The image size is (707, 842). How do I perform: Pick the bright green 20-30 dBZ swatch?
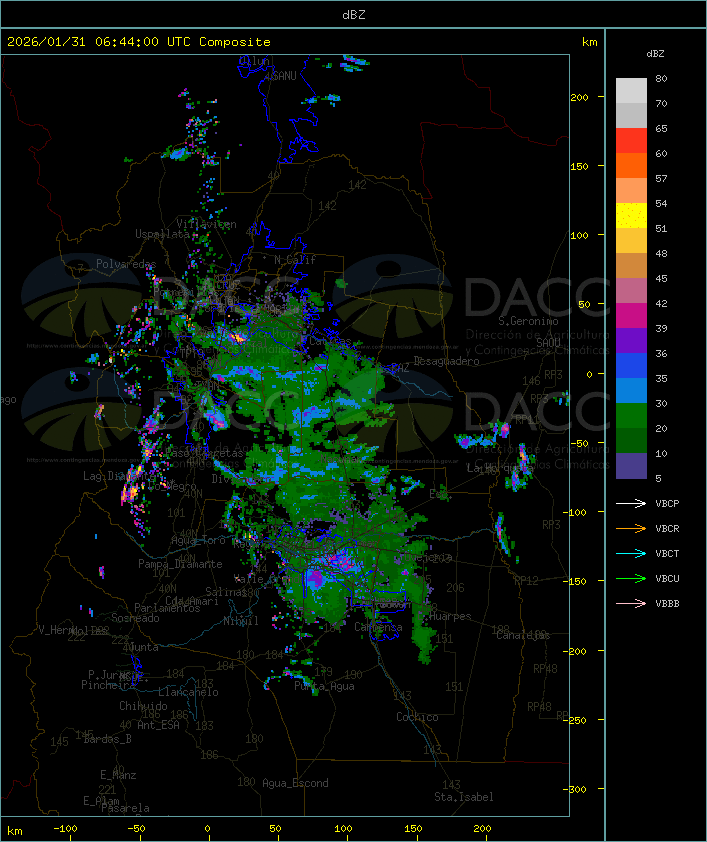[631, 416]
